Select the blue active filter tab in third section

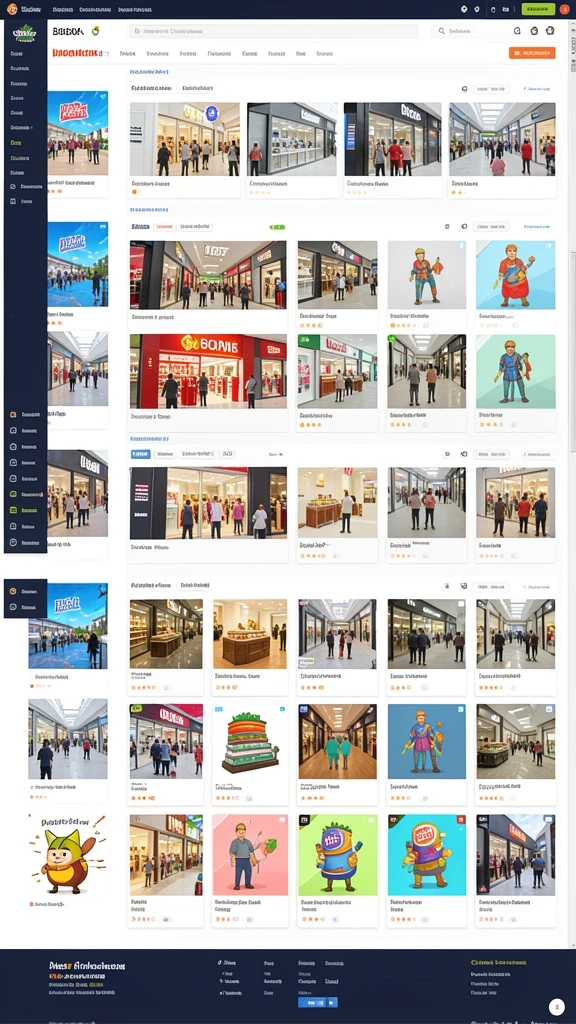[x=140, y=454]
